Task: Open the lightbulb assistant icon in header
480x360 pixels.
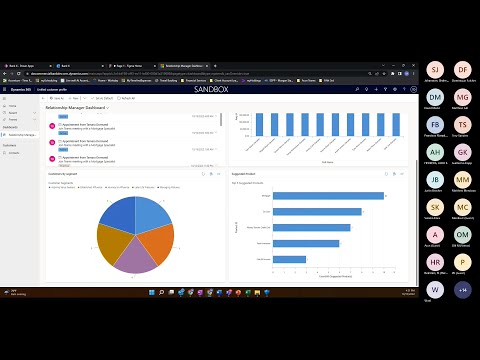Action: (x=366, y=89)
